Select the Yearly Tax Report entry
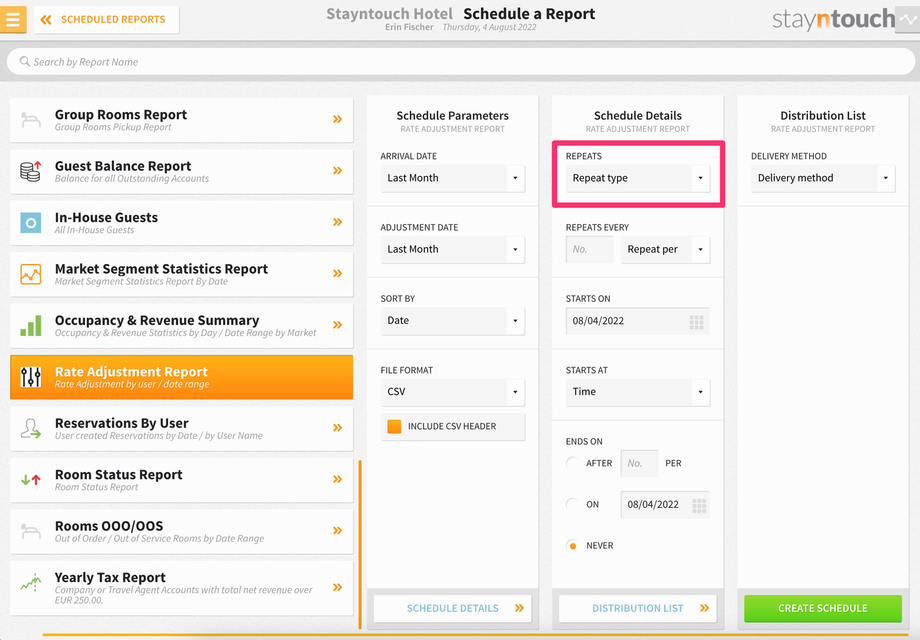Screen dimensions: 920x640 [x=182, y=588]
